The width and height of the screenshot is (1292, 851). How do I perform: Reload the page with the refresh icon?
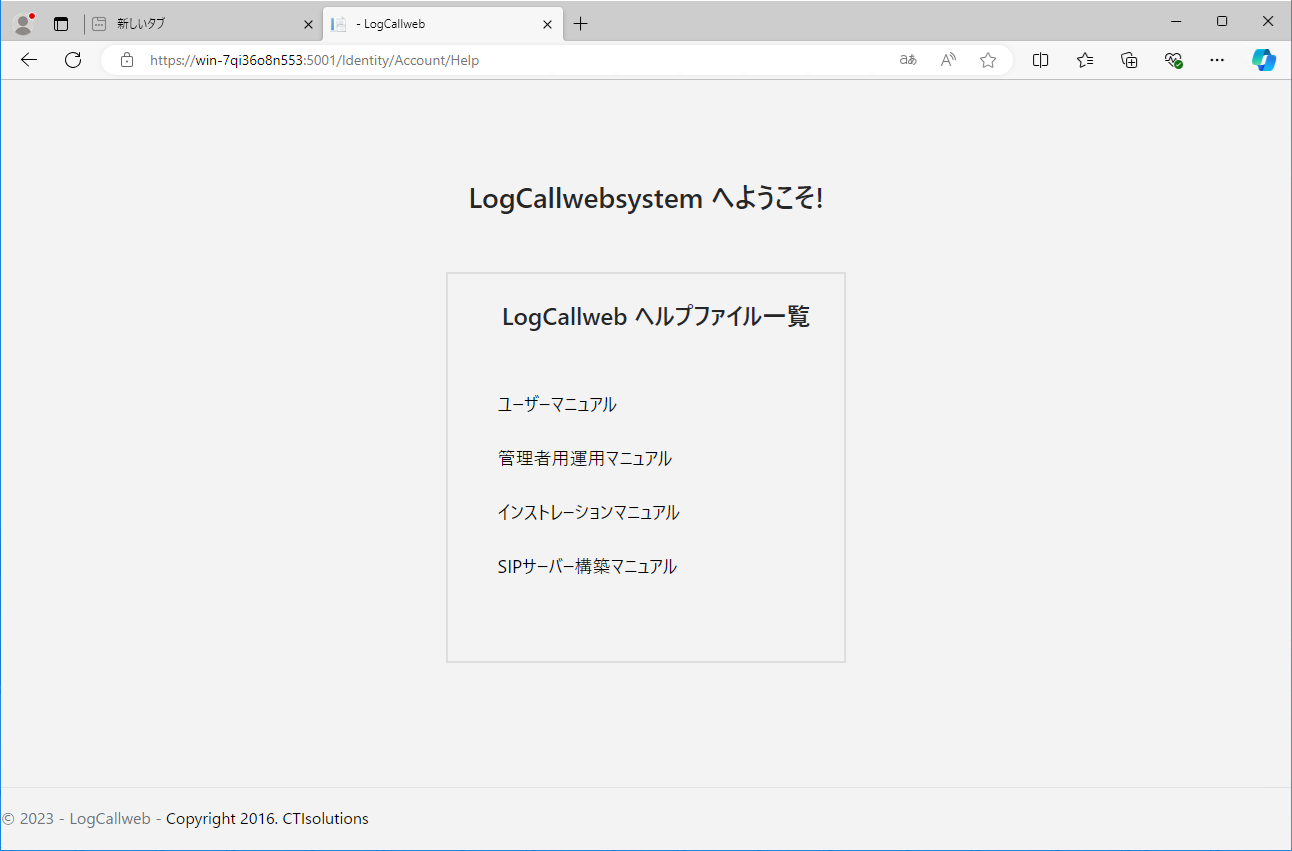pos(73,60)
